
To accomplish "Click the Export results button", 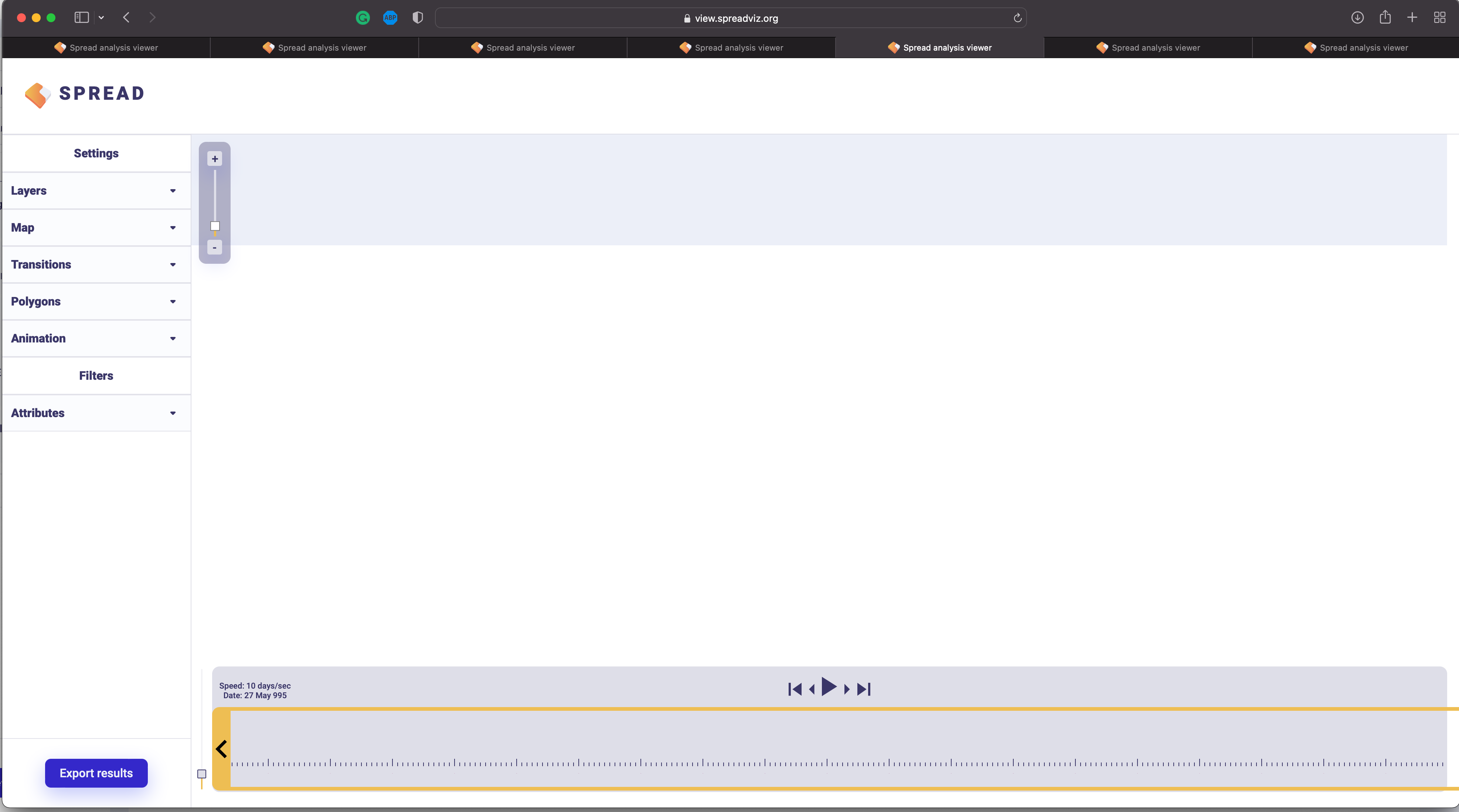I will tap(96, 773).
